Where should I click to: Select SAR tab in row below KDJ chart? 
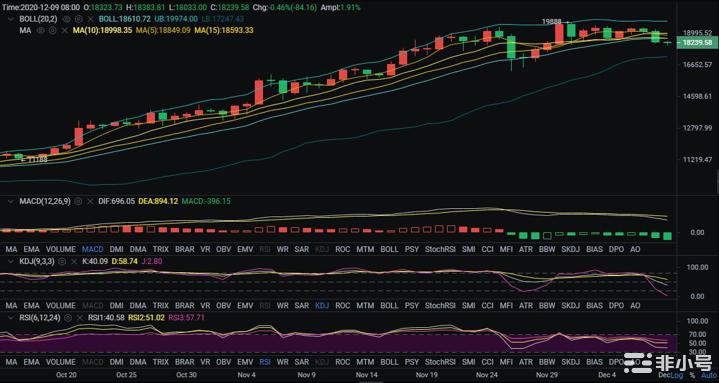click(301, 305)
